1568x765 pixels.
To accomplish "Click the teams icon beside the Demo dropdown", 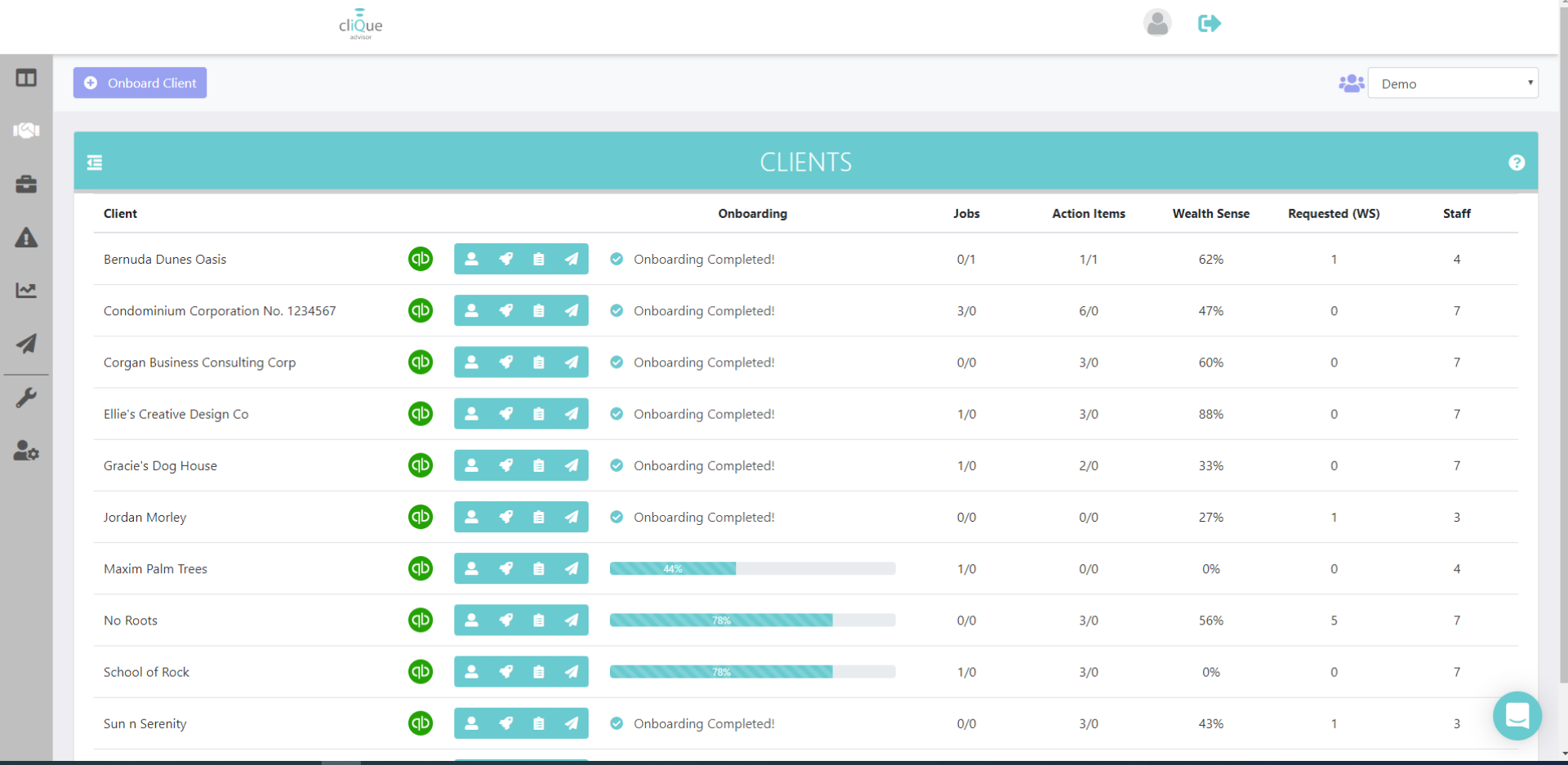I will click(1351, 82).
